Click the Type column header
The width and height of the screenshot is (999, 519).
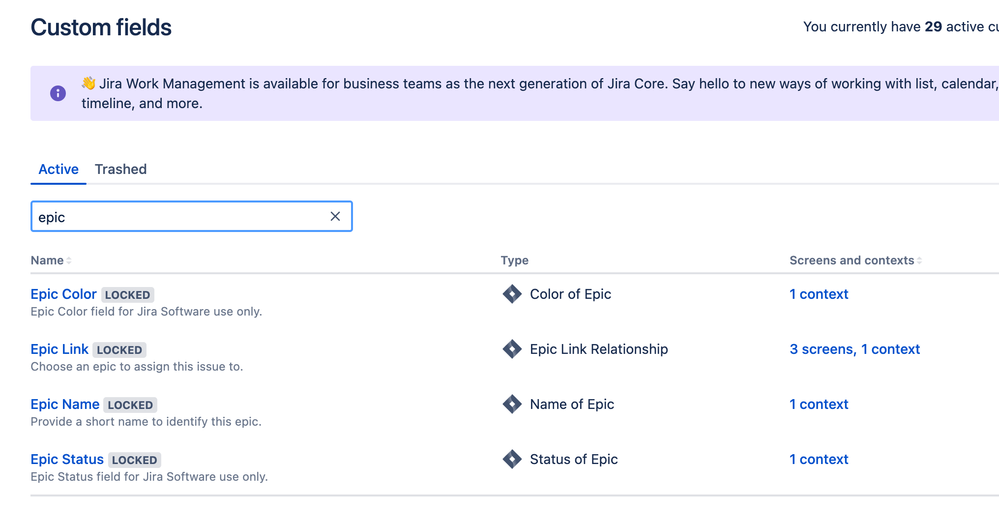[515, 260]
